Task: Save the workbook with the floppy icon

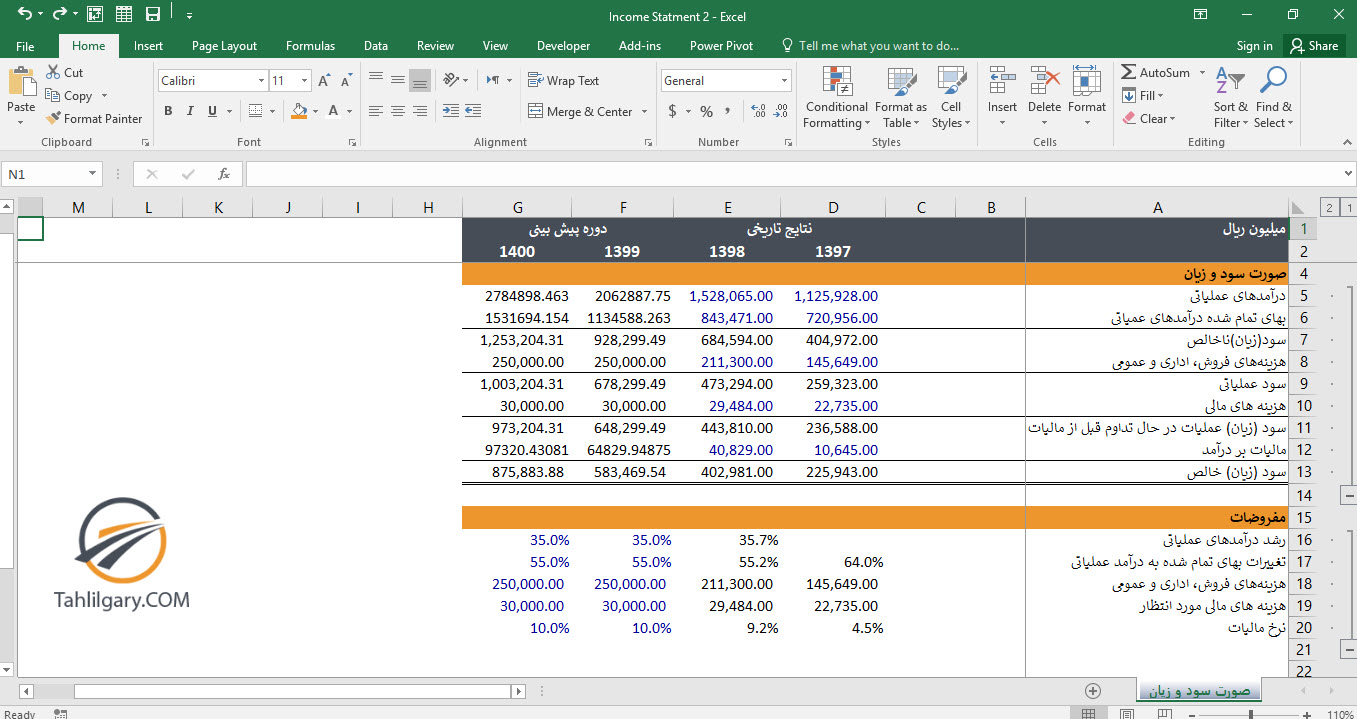Action: tap(153, 14)
